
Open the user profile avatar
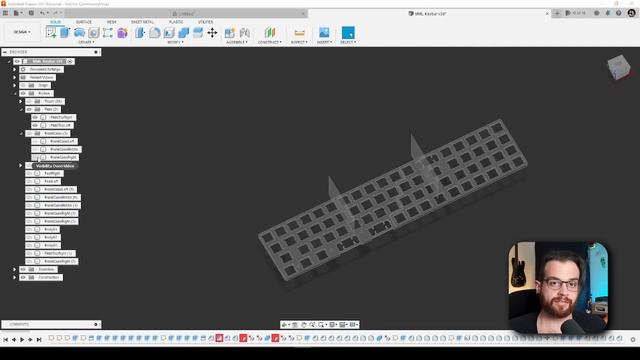click(632, 13)
